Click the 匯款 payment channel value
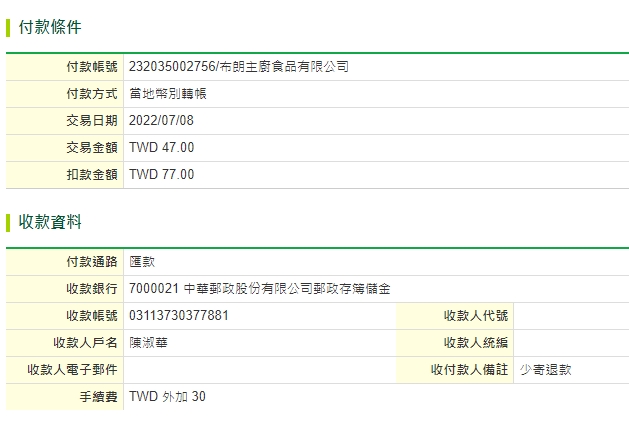This screenshot has width=629, height=426. click(142, 262)
